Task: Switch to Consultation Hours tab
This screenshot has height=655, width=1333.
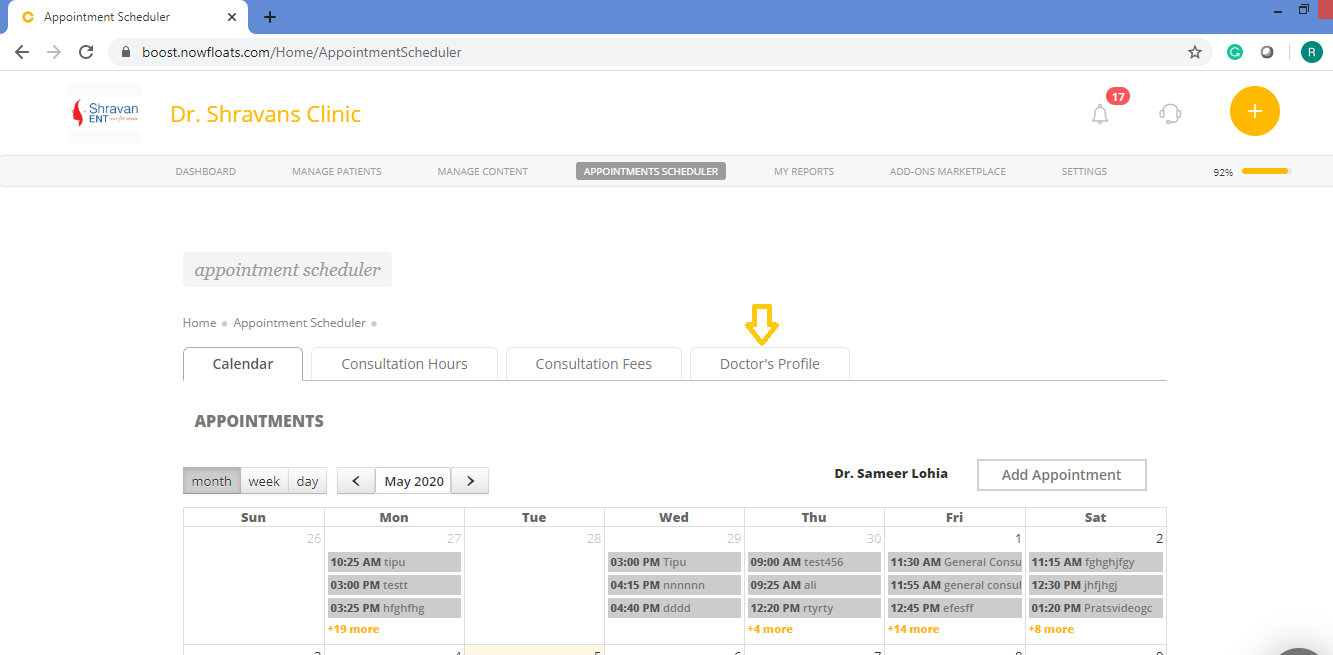Action: point(405,364)
